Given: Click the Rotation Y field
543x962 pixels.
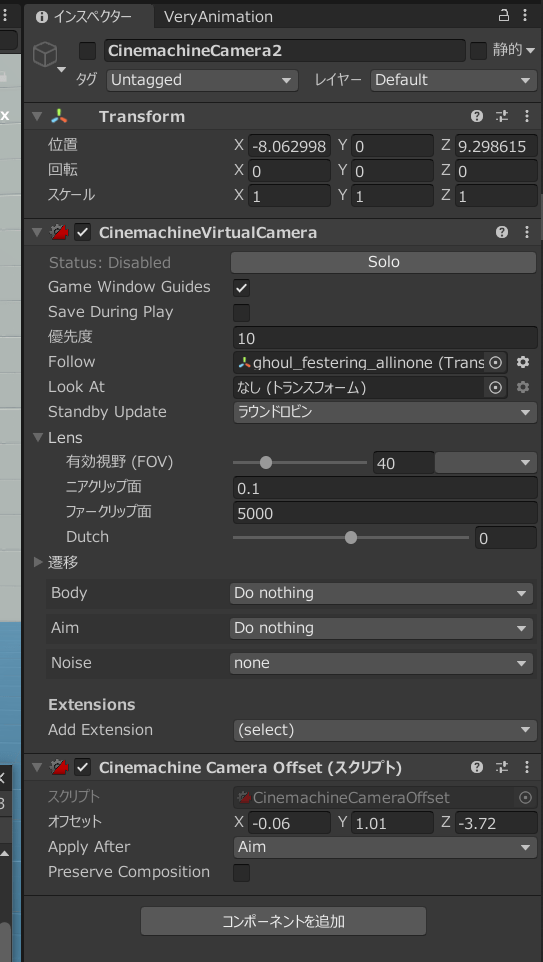Looking at the screenshot, I should (x=393, y=171).
